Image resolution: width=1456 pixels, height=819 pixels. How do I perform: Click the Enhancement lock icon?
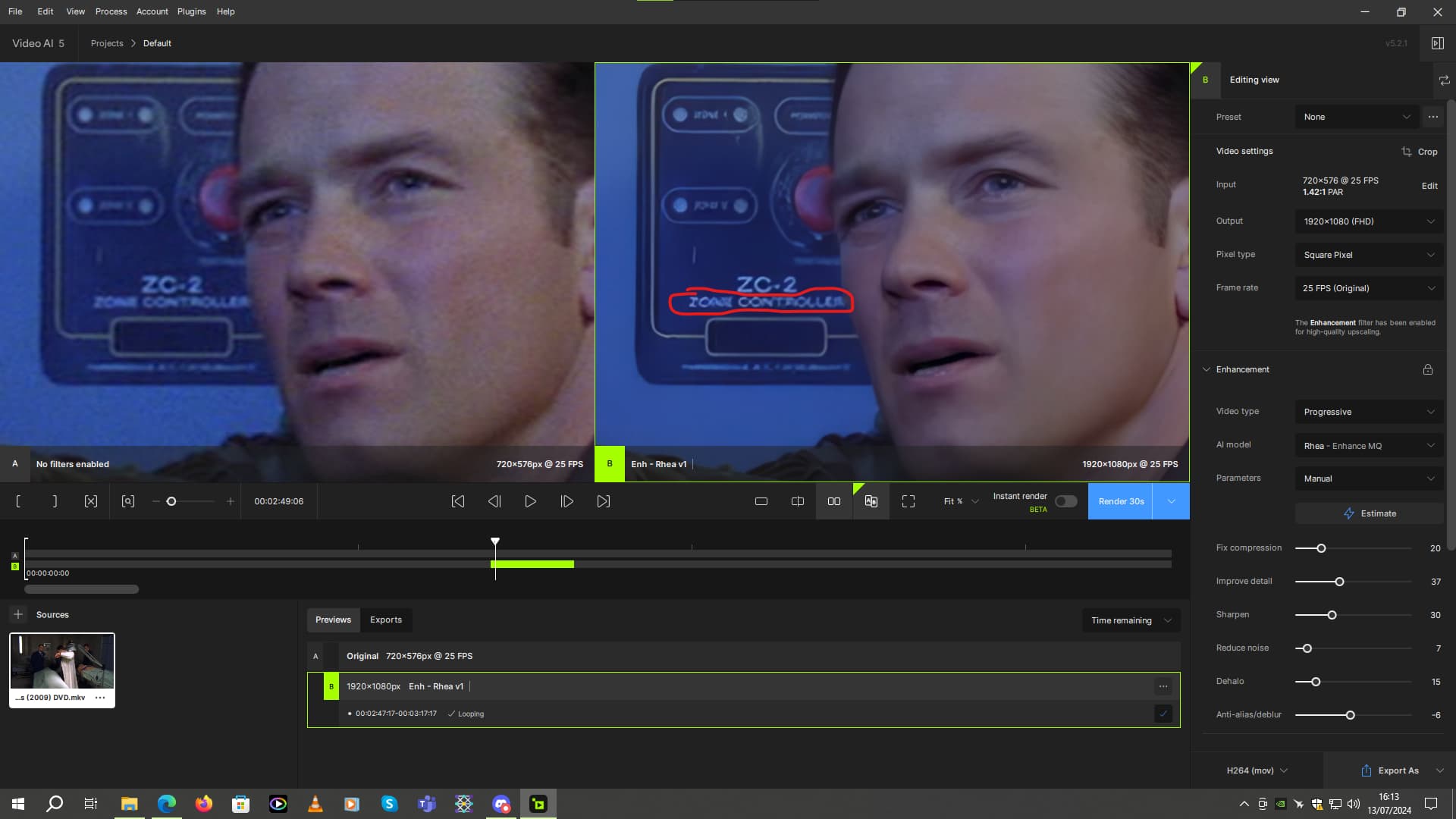[1428, 369]
